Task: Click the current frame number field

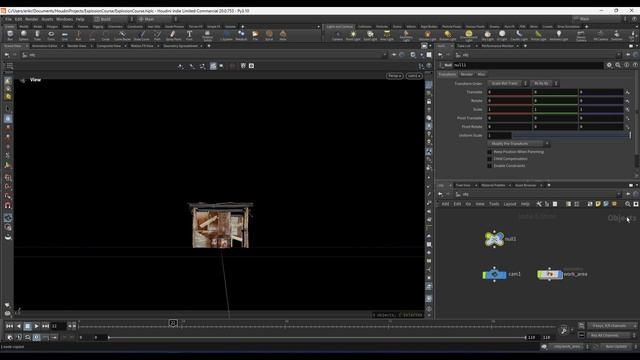Action: click(58, 326)
